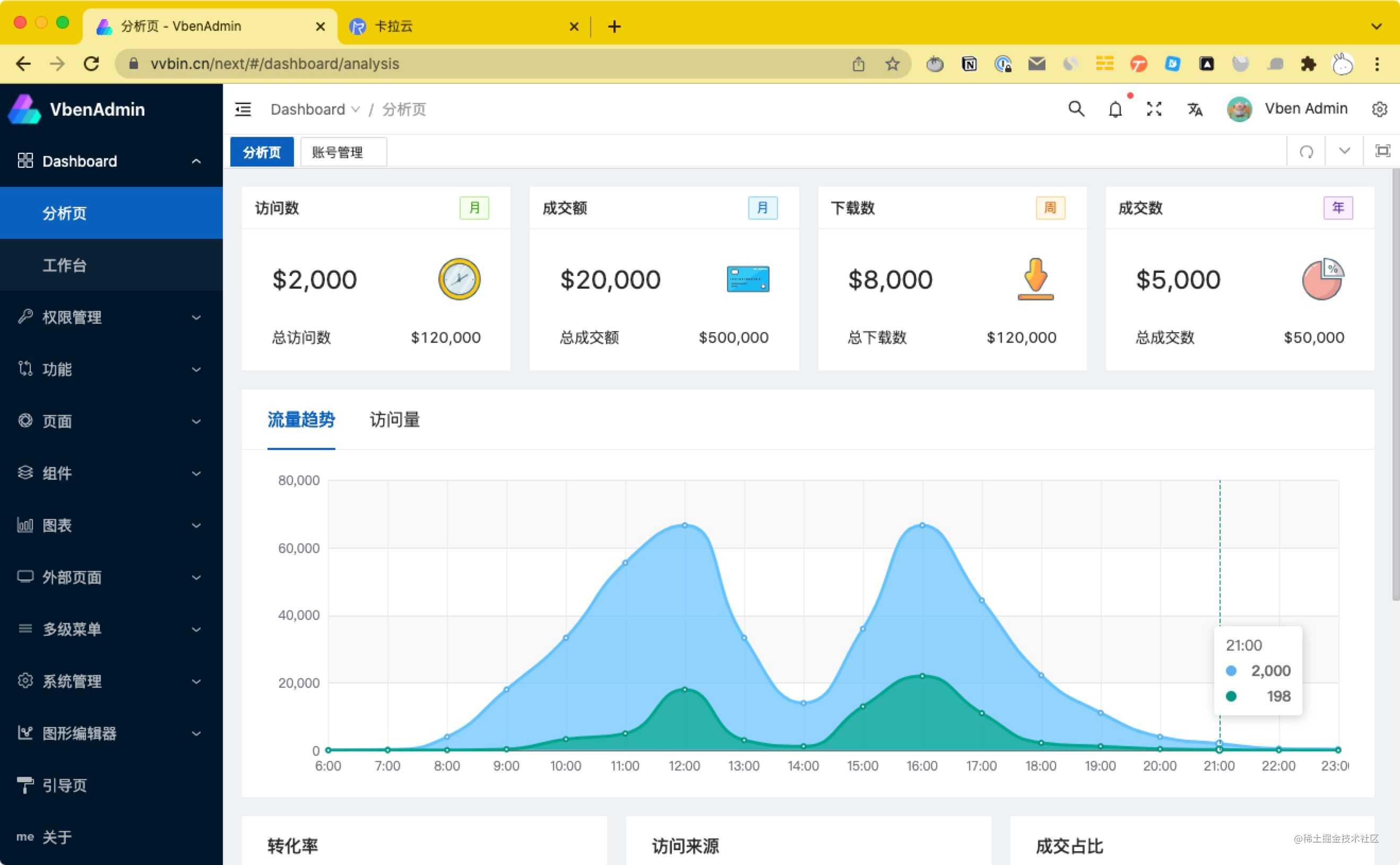Open the global search icon
1400x865 pixels.
click(x=1076, y=109)
